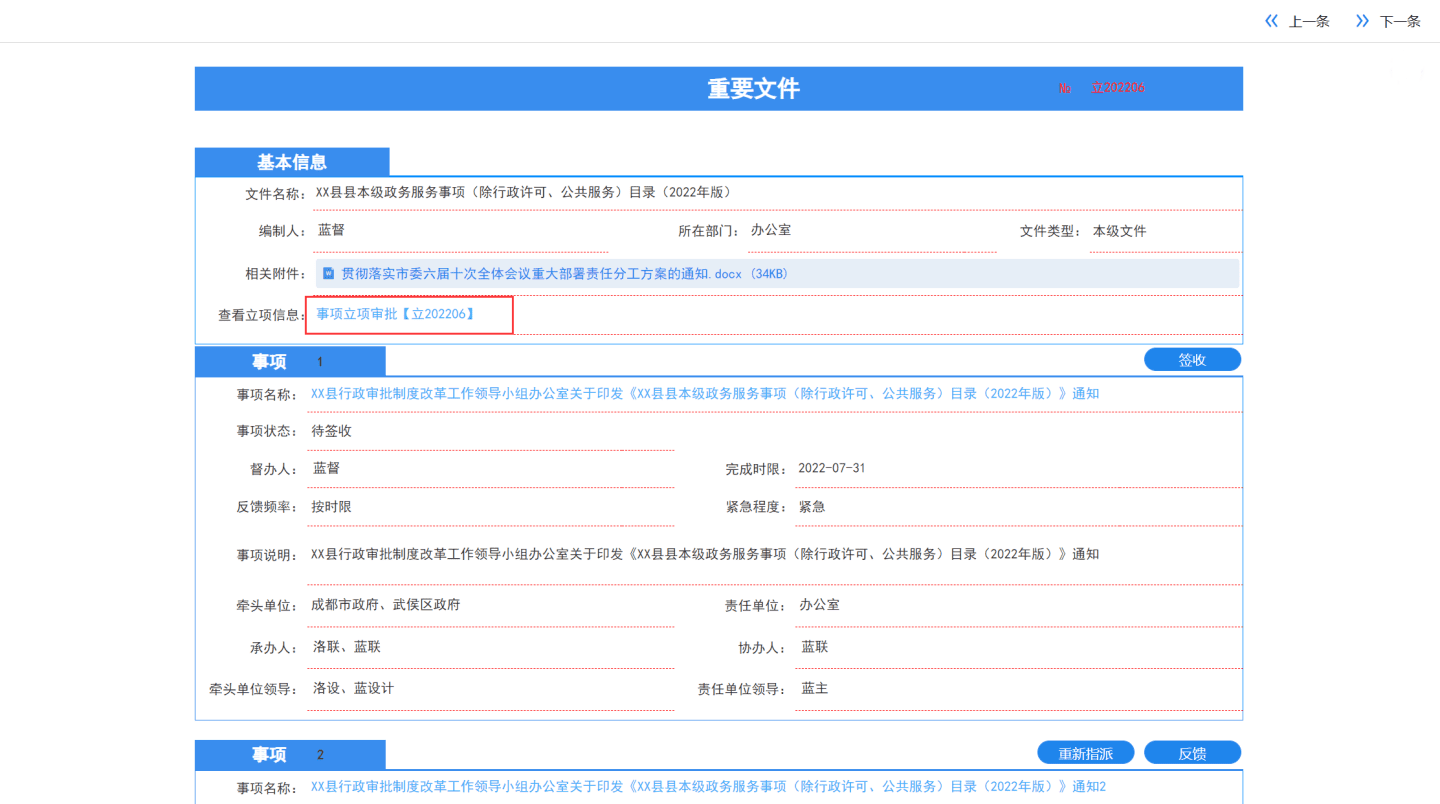Click the 重新指派 button
The height and width of the screenshot is (804, 1440).
(1086, 753)
